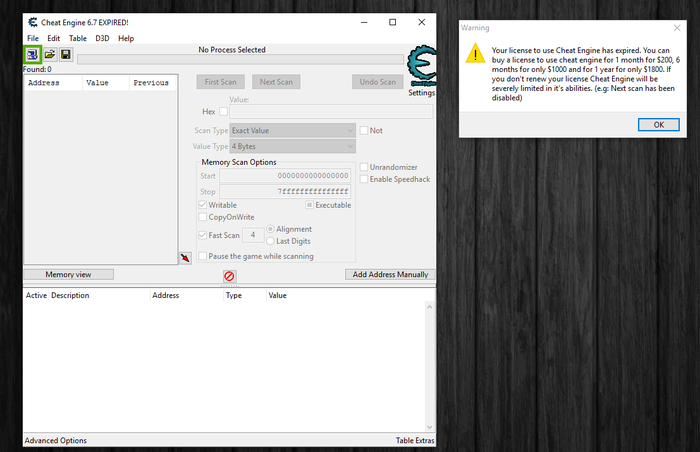The height and width of the screenshot is (452, 700).
Task: Toggle the Writable checkbox
Action: pos(203,205)
